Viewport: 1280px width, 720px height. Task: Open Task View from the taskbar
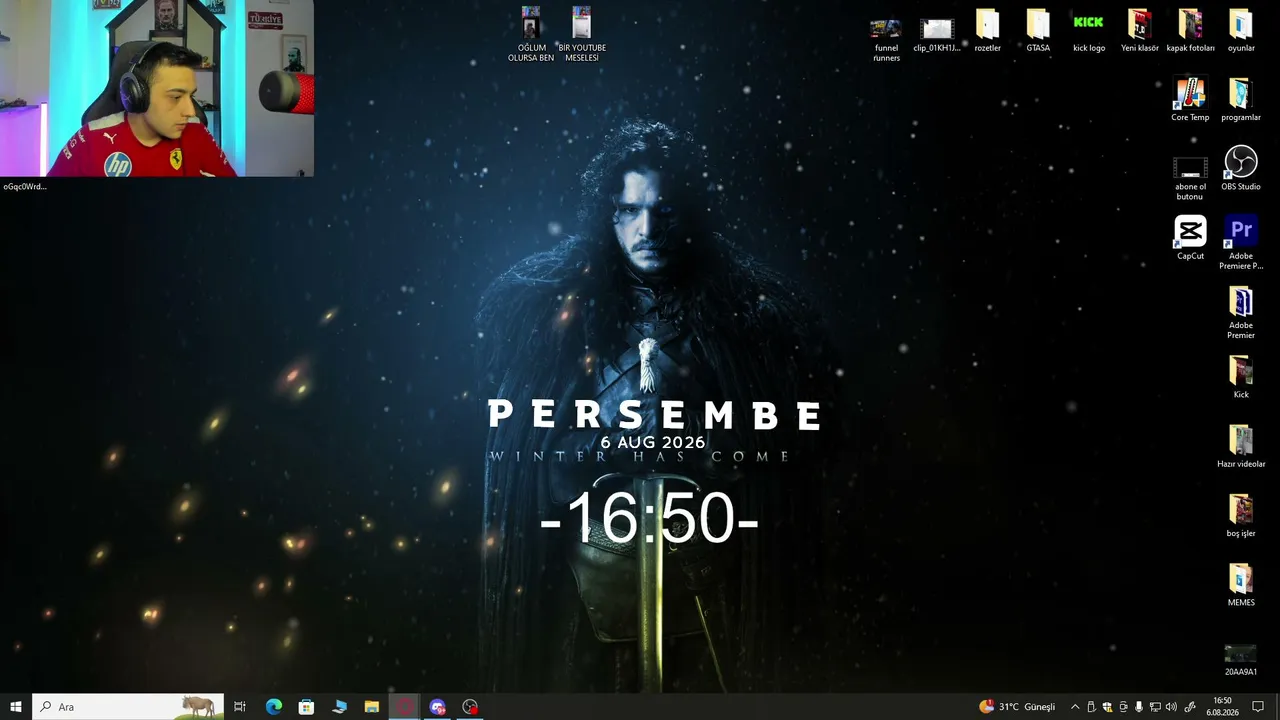tap(240, 707)
